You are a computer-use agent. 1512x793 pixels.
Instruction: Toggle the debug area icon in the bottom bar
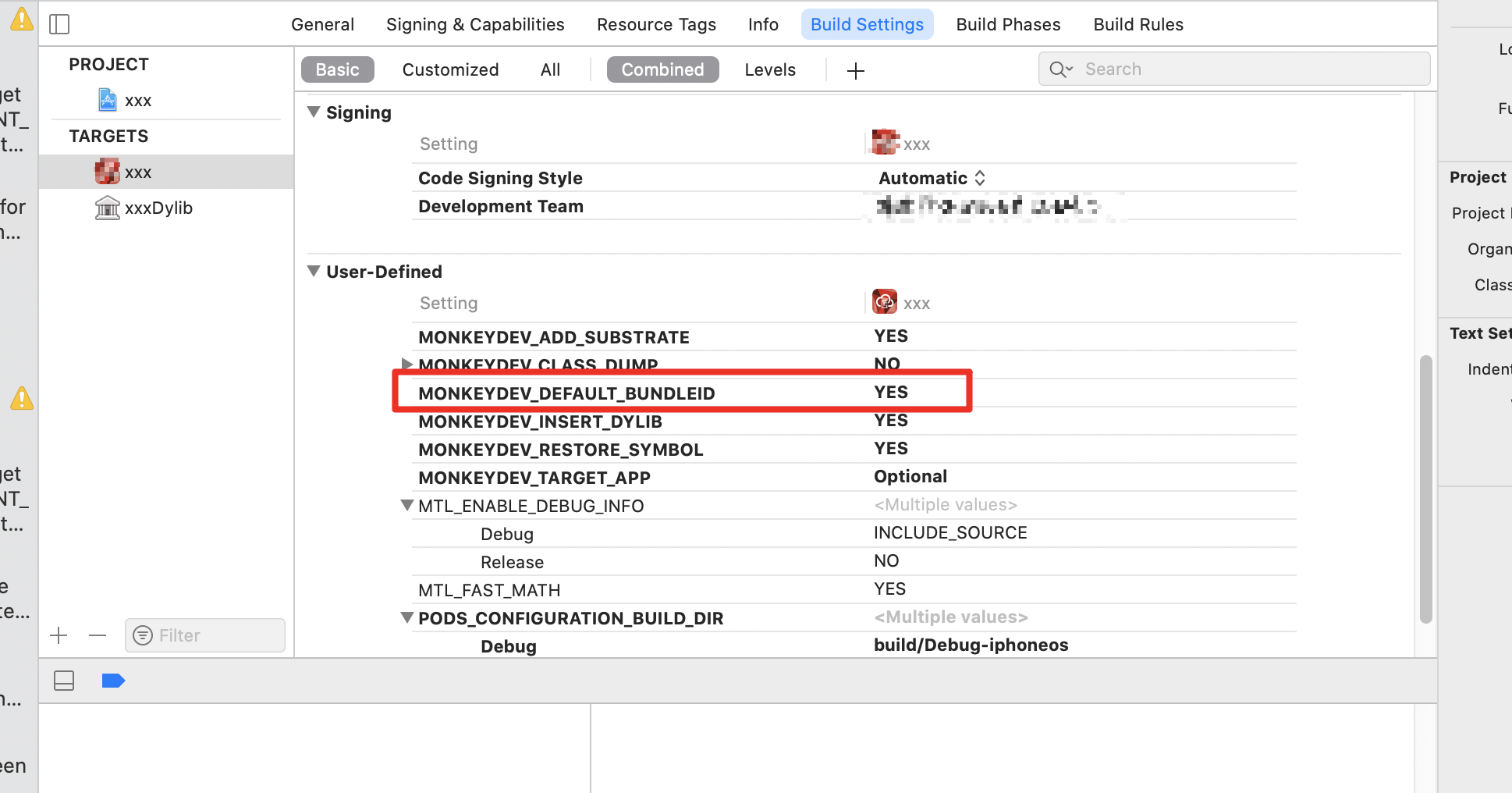tap(63, 680)
